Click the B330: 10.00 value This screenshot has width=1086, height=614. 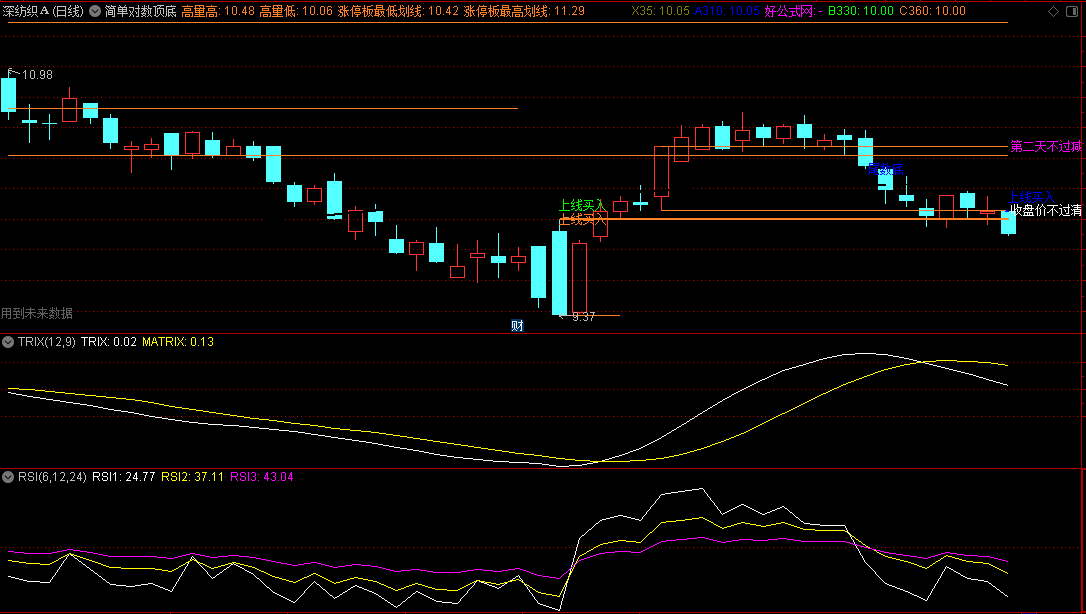861,11
